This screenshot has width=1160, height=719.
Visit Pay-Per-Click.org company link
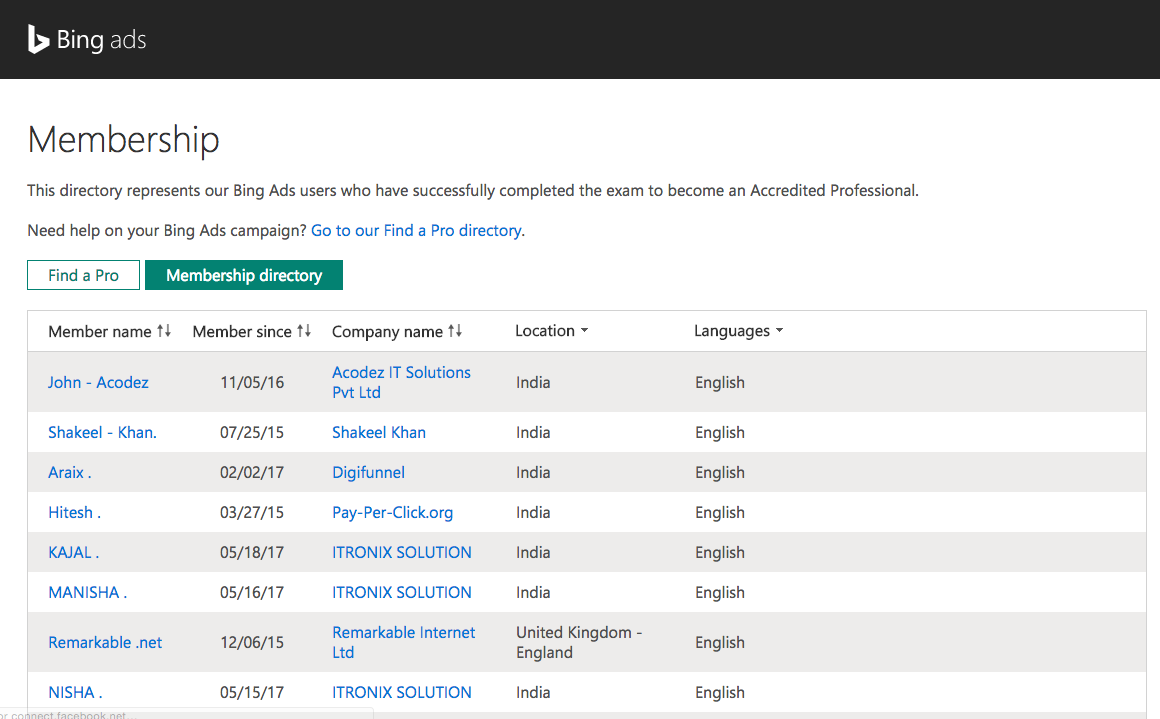tap(392, 513)
